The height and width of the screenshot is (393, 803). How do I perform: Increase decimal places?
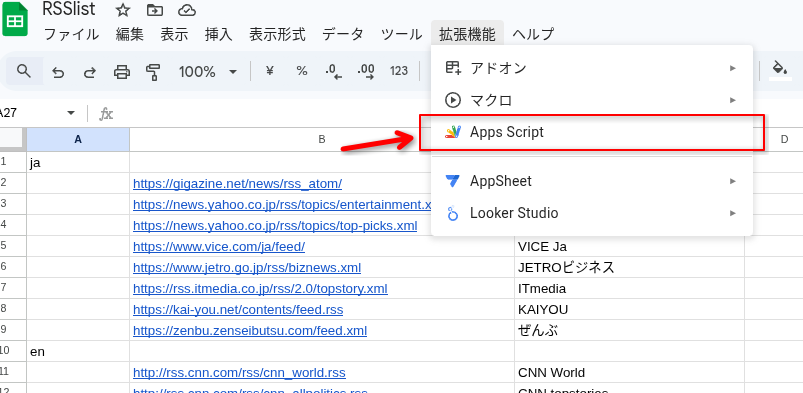pyautogui.click(x=366, y=71)
